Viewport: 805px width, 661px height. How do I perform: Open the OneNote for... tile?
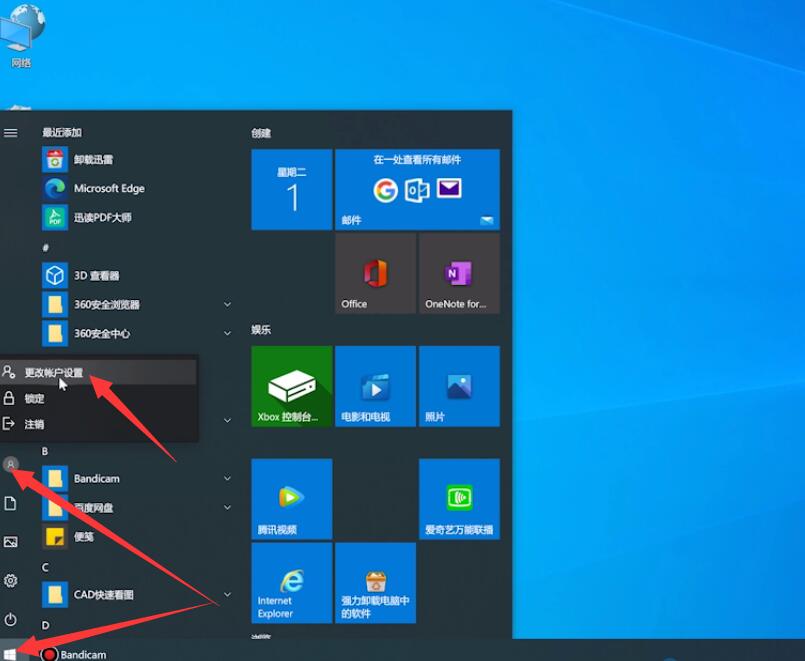tap(459, 273)
